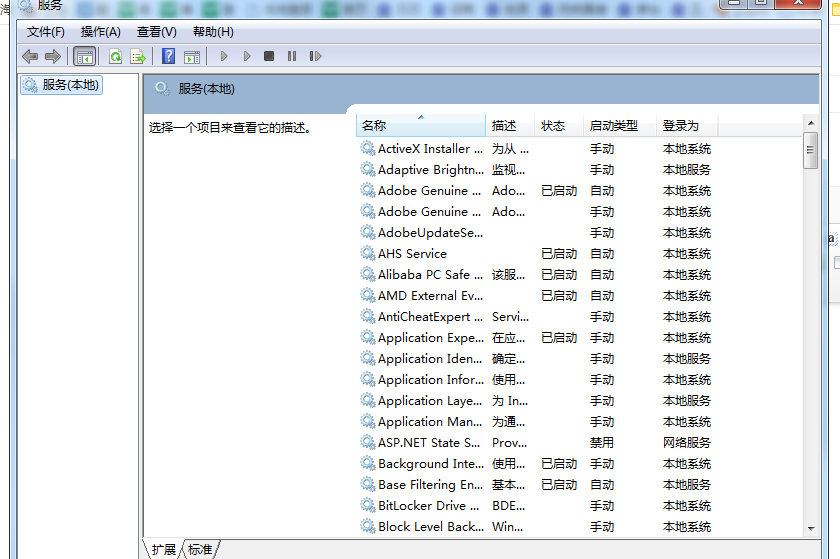Click the scrollbar up arrow
The height and width of the screenshot is (559, 840).
811,123
